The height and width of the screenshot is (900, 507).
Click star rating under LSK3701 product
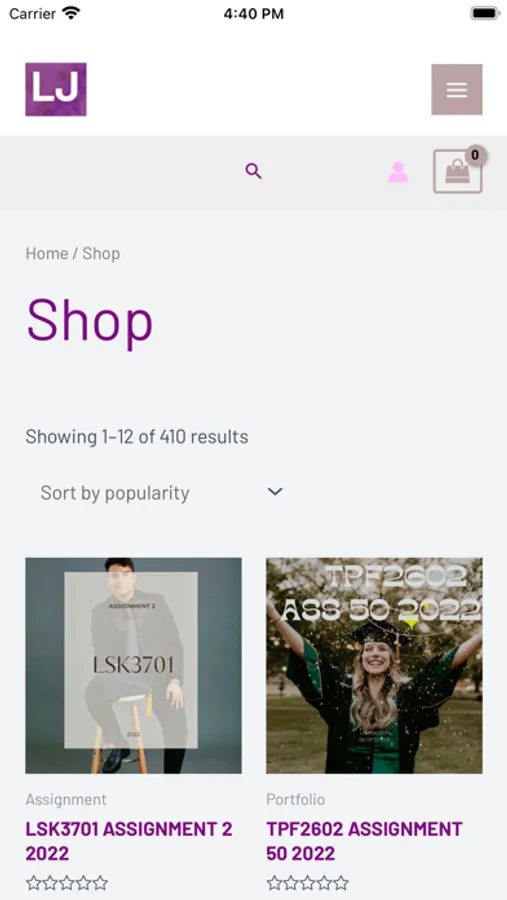pyautogui.click(x=67, y=883)
